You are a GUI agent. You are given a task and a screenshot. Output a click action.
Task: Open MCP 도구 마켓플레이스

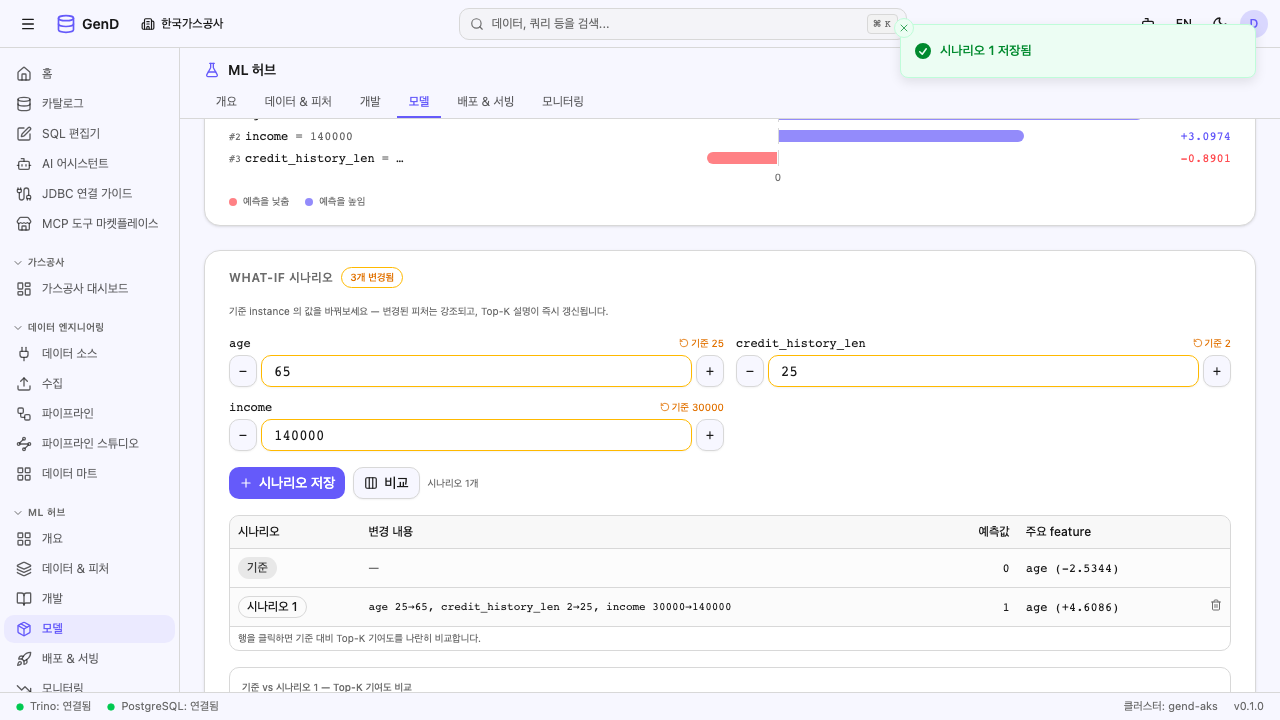[90, 224]
